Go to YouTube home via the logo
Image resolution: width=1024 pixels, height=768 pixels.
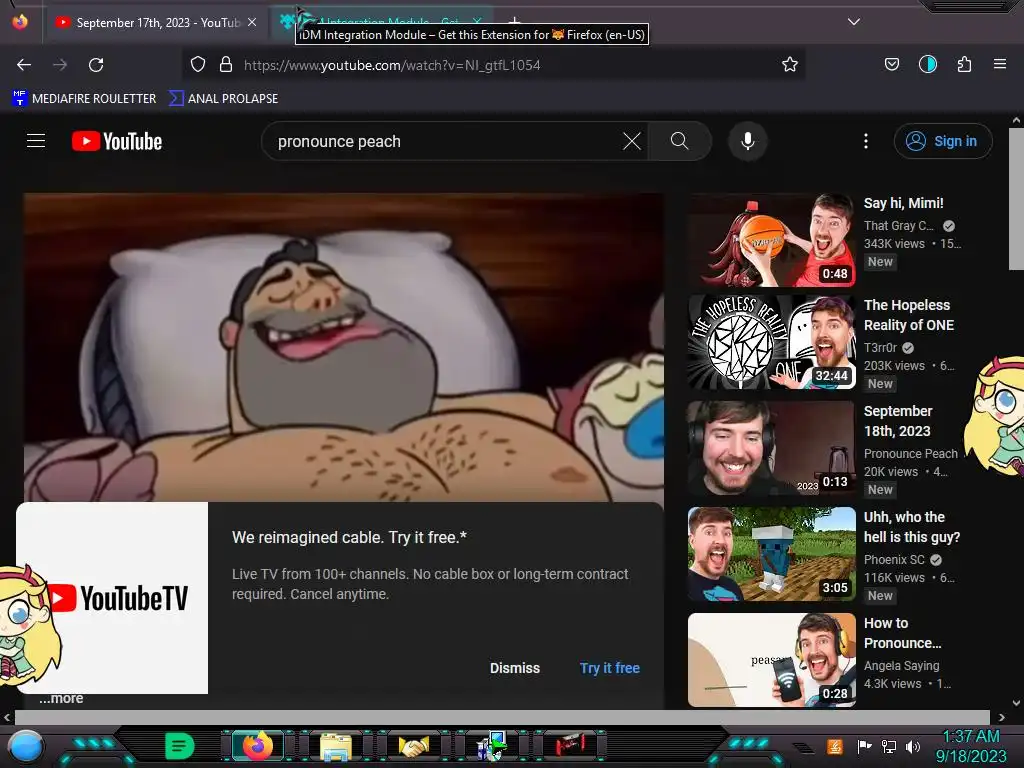[x=117, y=141]
